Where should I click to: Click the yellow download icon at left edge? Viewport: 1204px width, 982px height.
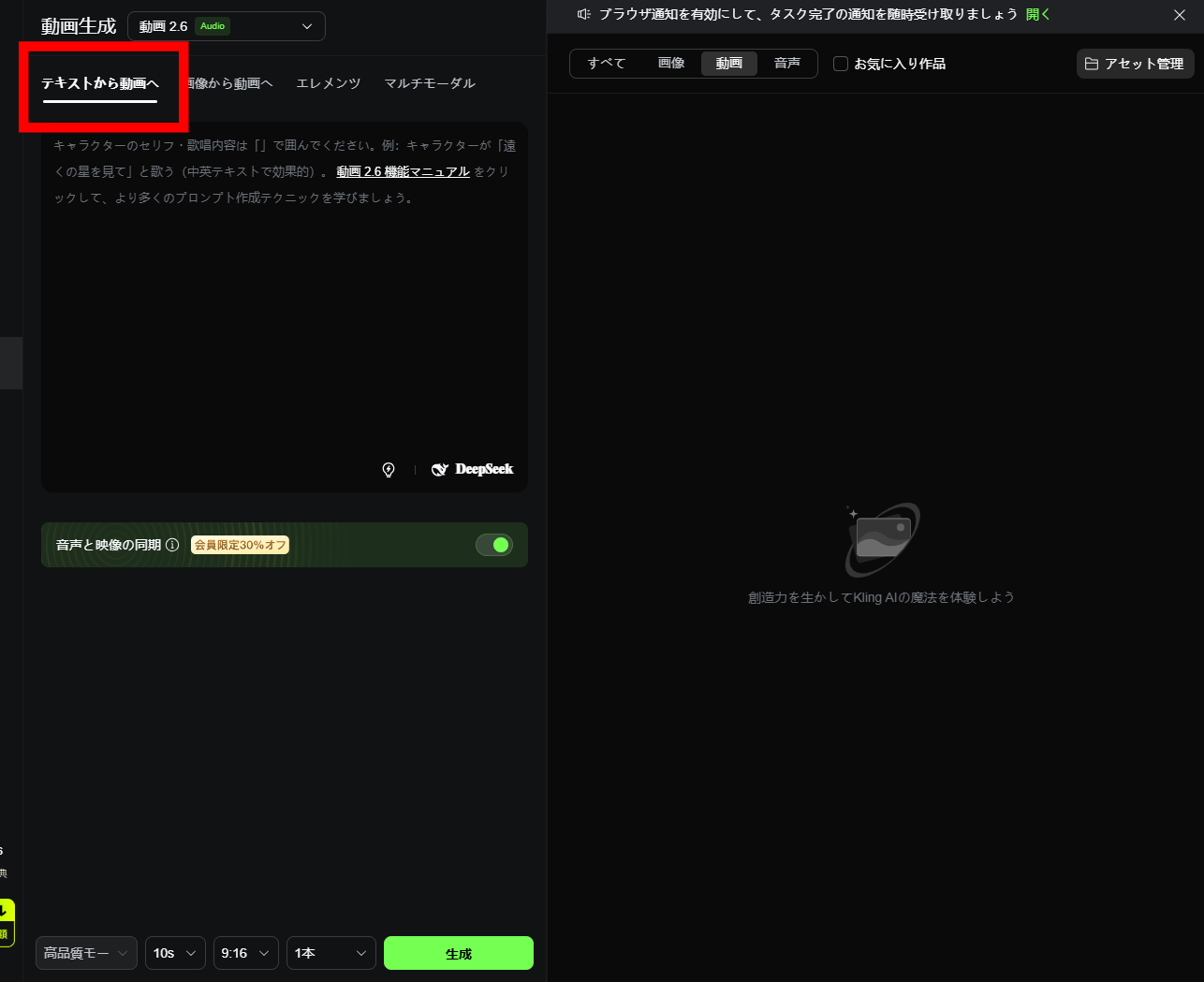(x=6, y=911)
